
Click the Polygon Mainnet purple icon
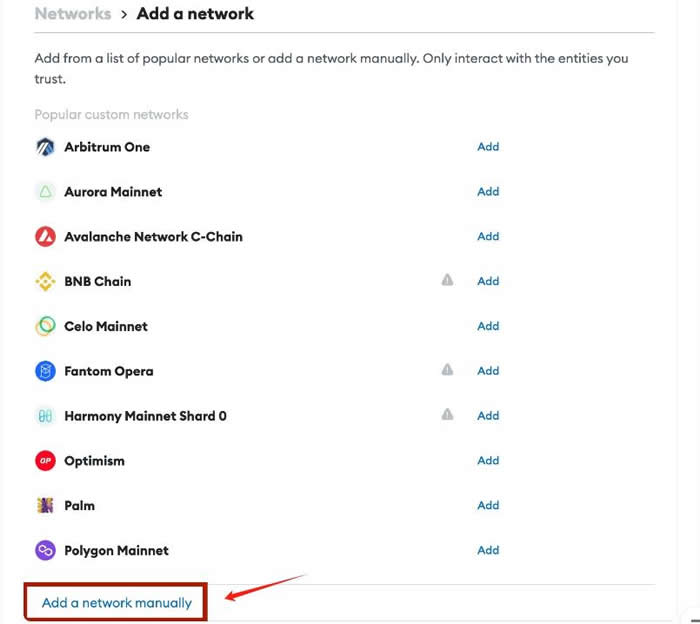pyautogui.click(x=45, y=550)
